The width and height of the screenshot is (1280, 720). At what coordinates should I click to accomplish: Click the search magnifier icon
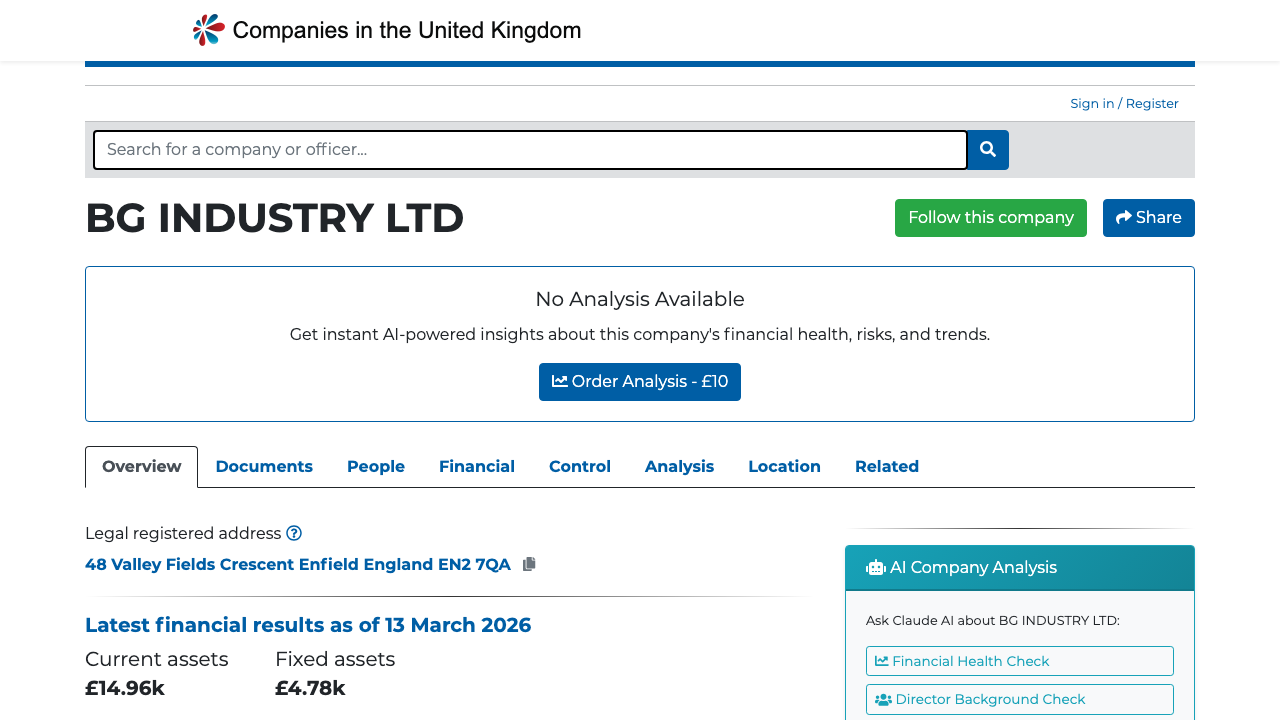pyautogui.click(x=987, y=149)
